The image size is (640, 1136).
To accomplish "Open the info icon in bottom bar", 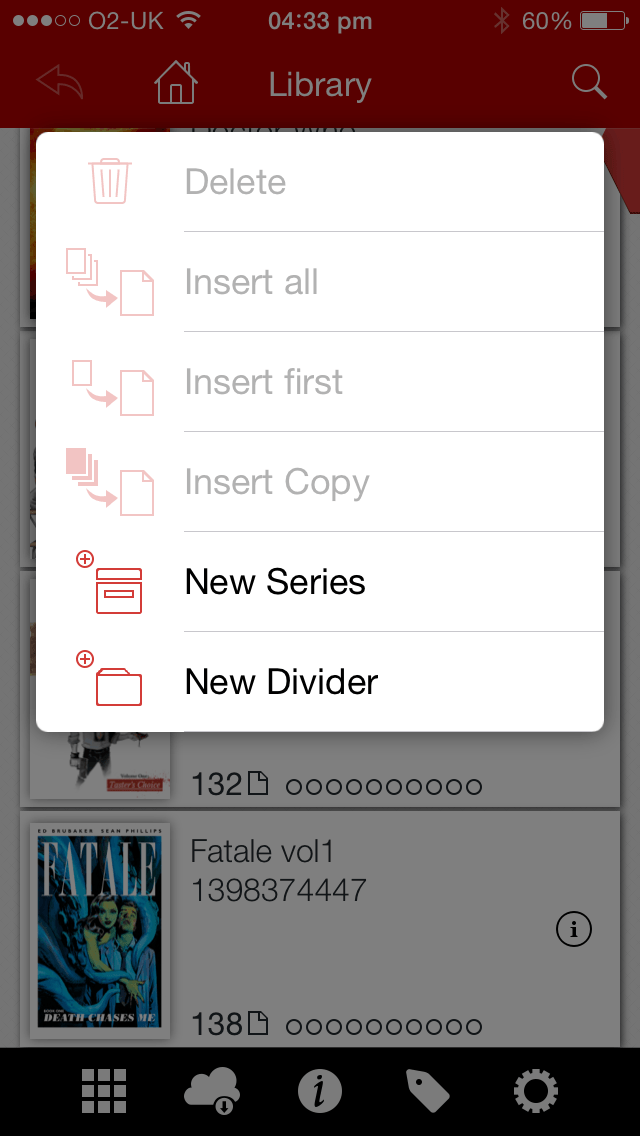I will point(320,1090).
